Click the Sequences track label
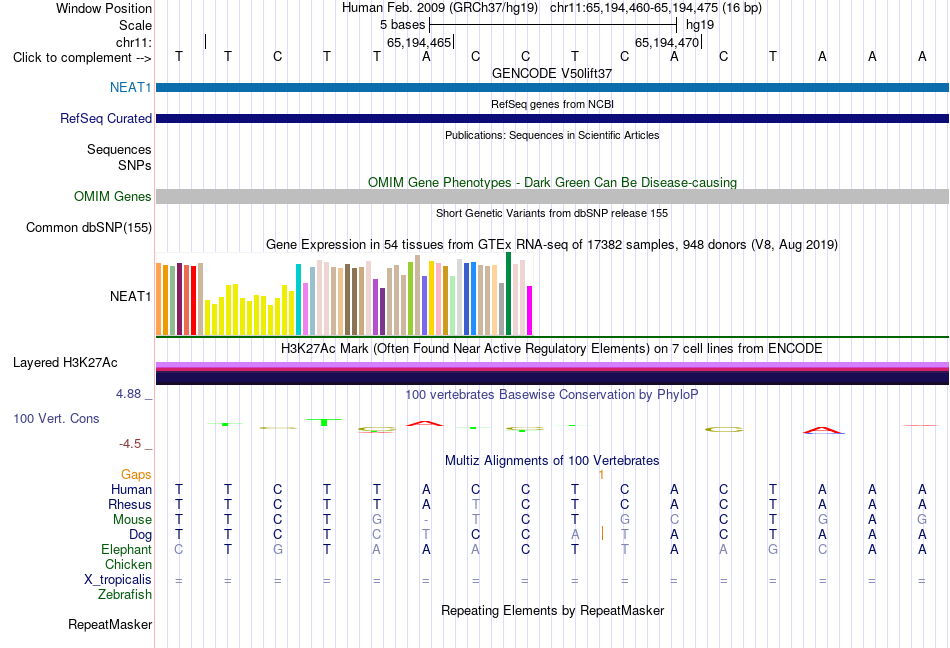Image resolution: width=950 pixels, height=648 pixels. tap(119, 150)
